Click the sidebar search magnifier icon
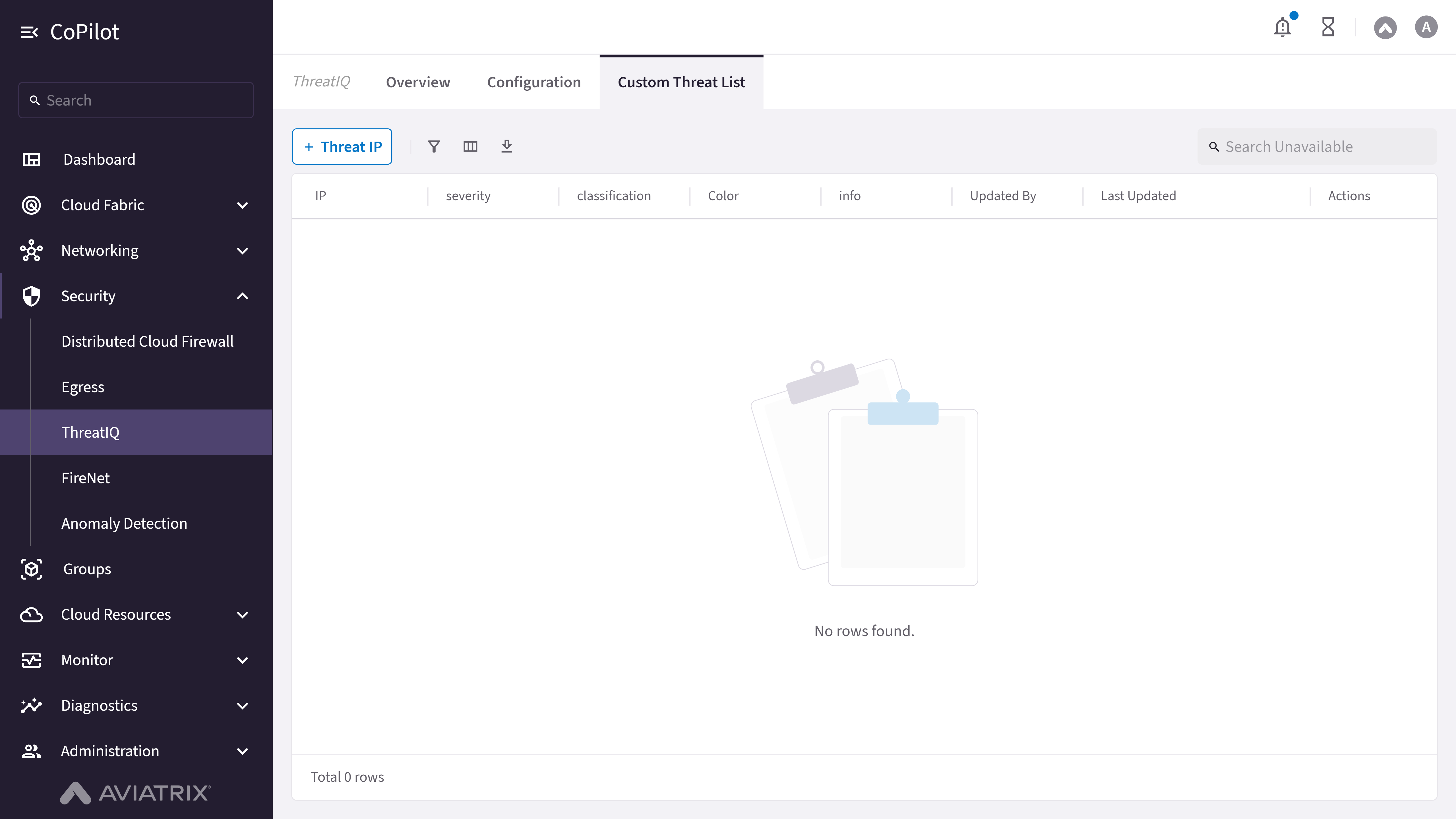 (x=34, y=100)
